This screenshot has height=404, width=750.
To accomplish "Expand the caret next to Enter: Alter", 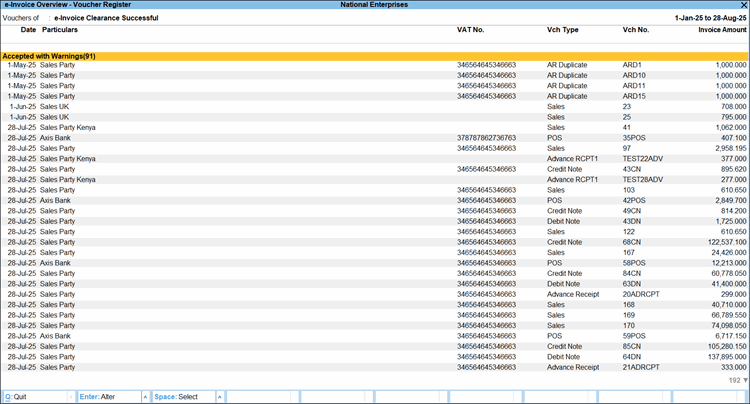I will pos(146,397).
